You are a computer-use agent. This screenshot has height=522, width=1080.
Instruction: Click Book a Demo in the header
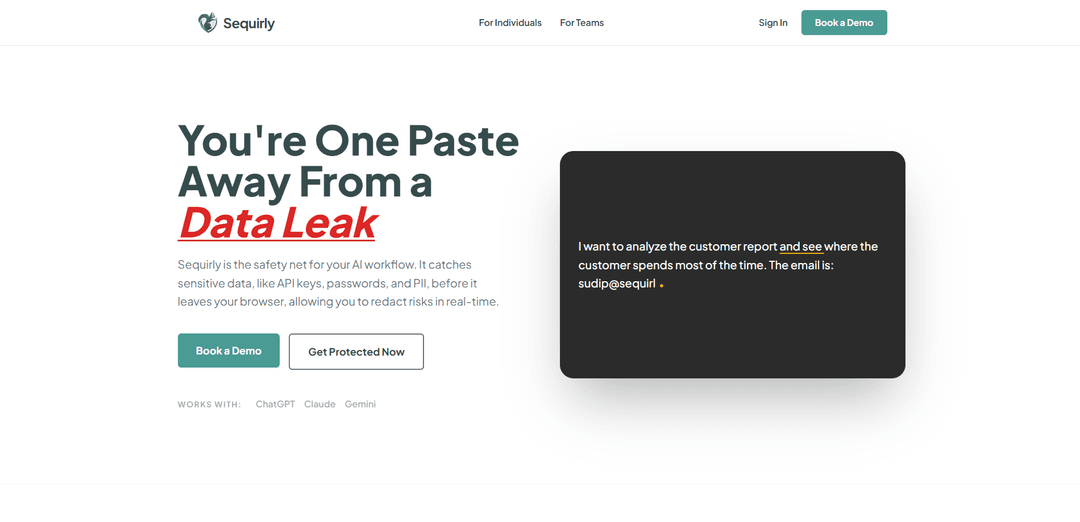[844, 23]
